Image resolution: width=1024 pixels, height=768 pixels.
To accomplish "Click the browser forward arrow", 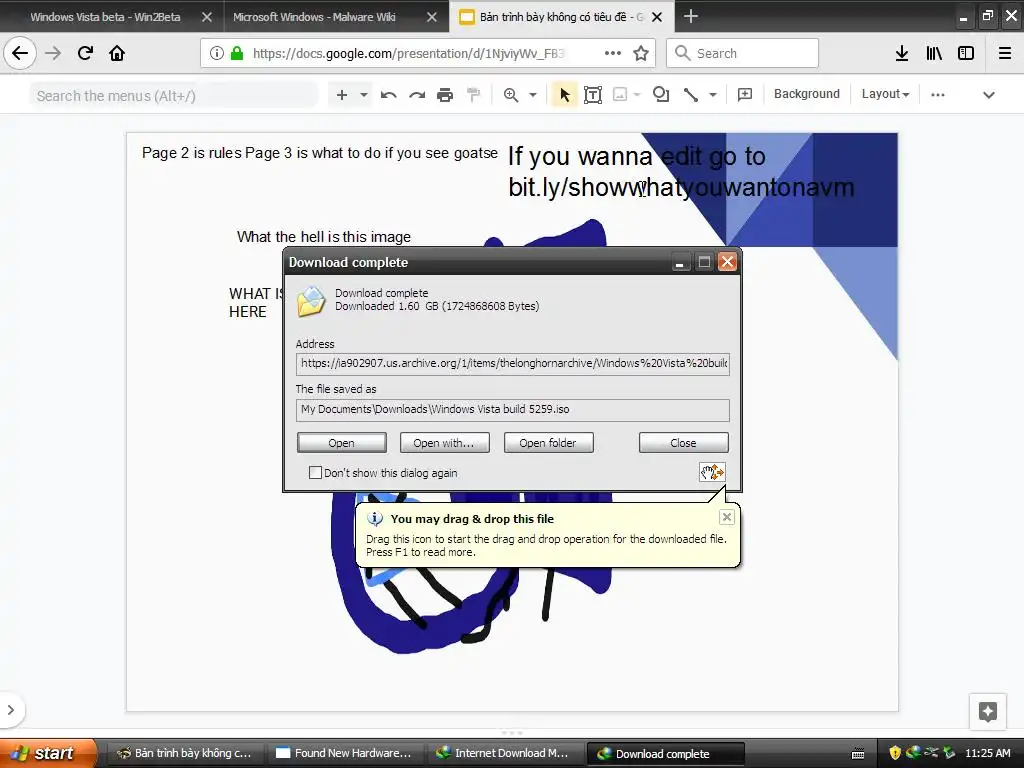I will (53, 53).
